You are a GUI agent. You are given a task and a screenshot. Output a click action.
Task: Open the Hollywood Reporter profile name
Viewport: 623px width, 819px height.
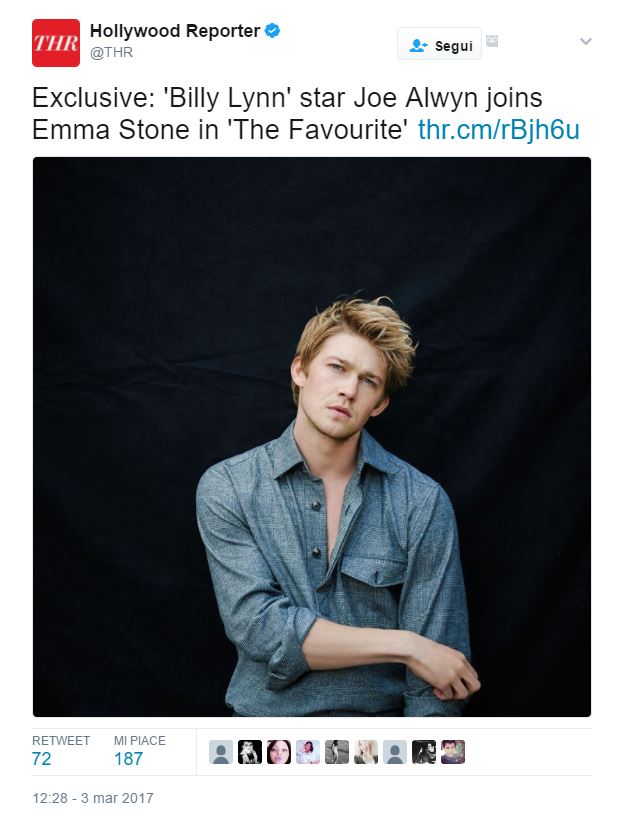click(x=174, y=31)
